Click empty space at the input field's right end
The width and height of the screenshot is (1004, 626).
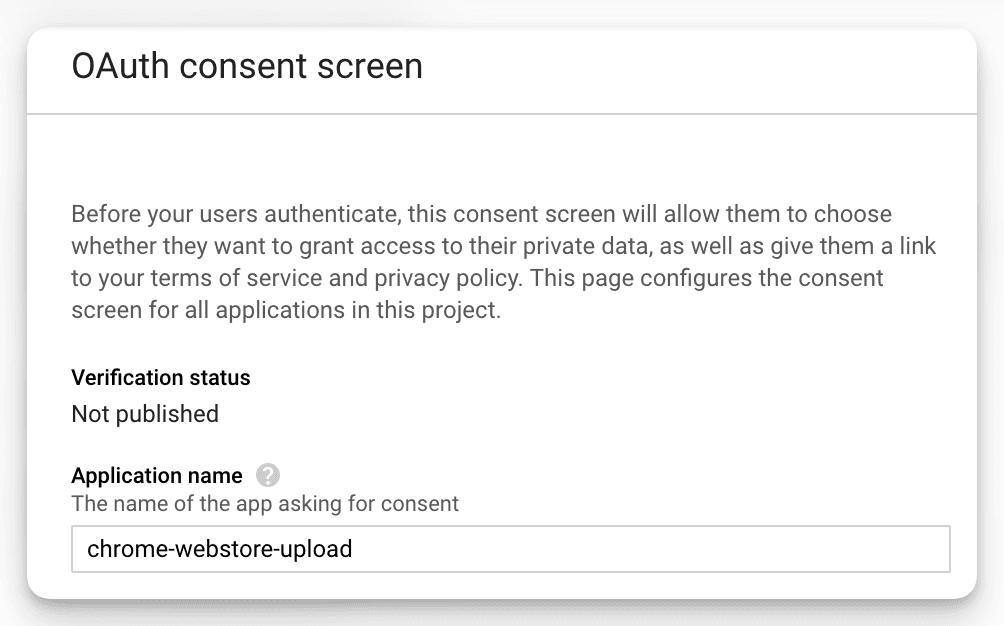tap(900, 549)
